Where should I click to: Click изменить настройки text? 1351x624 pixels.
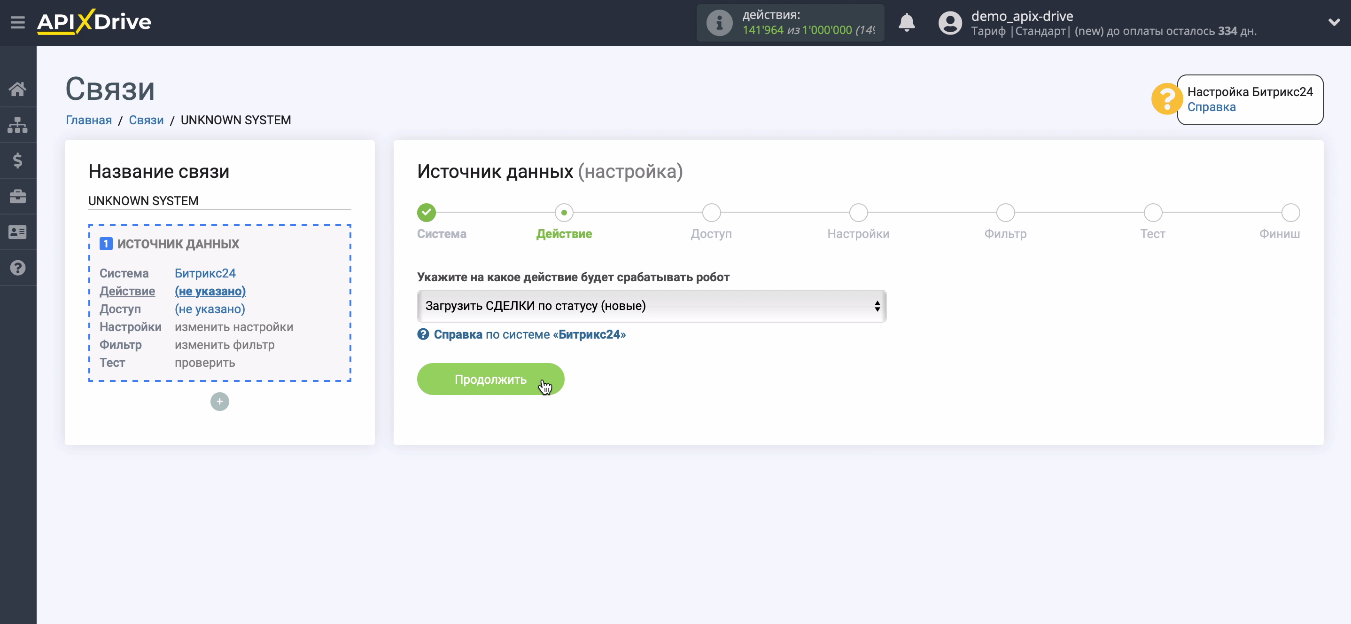(x=234, y=327)
